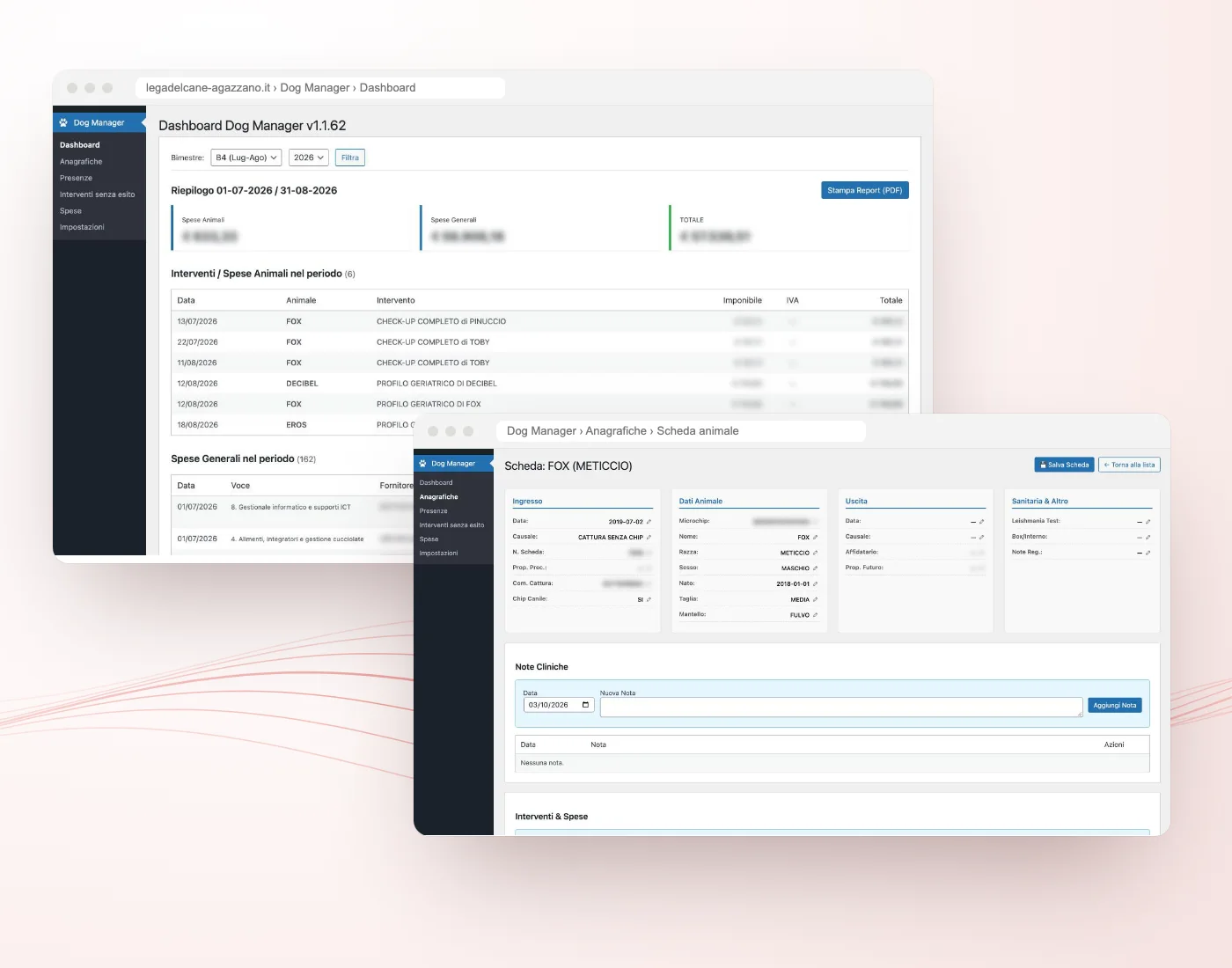This screenshot has width=1232, height=968.
Task: Click the Filtra button
Action: [x=350, y=158]
